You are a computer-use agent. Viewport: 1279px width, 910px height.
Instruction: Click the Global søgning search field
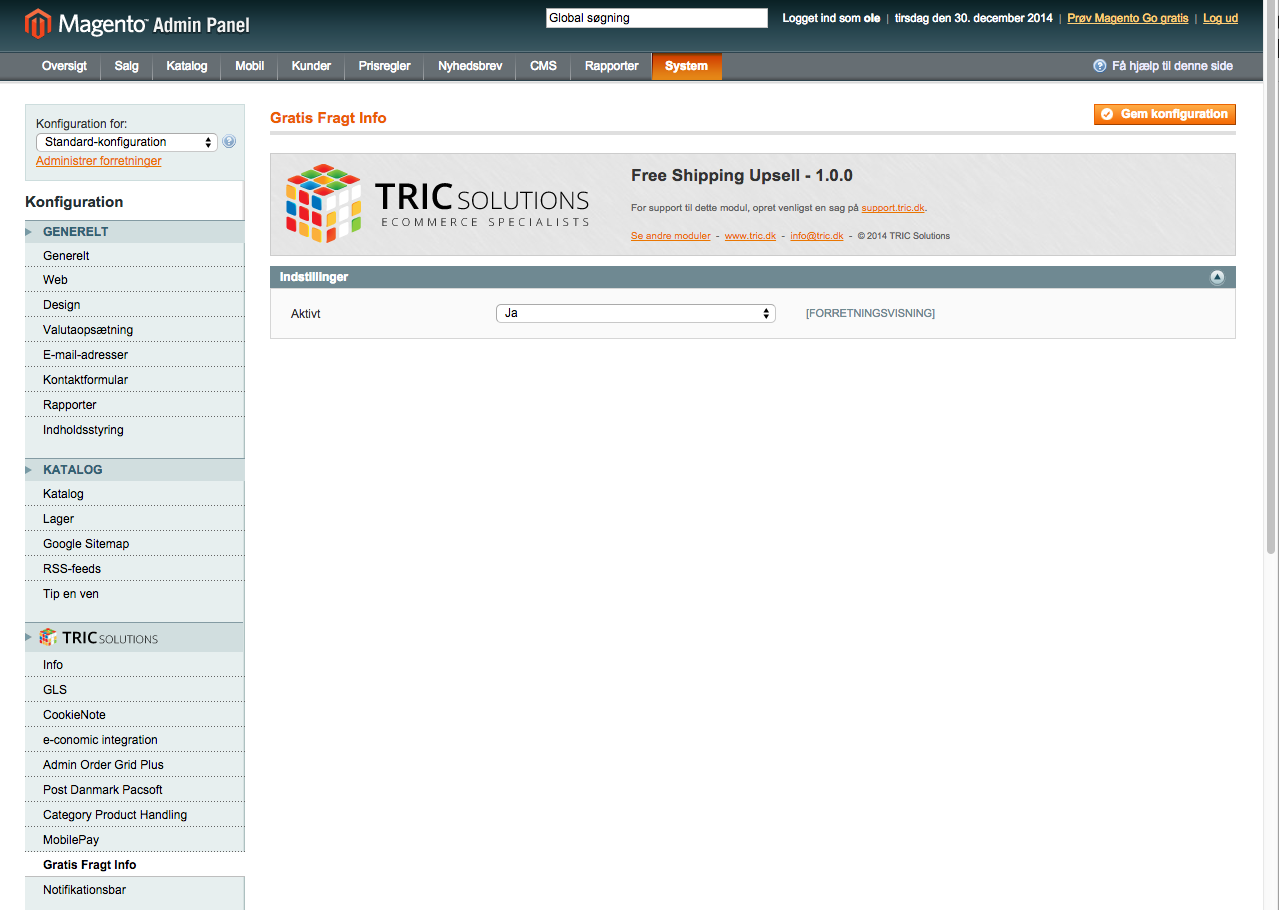tap(656, 18)
